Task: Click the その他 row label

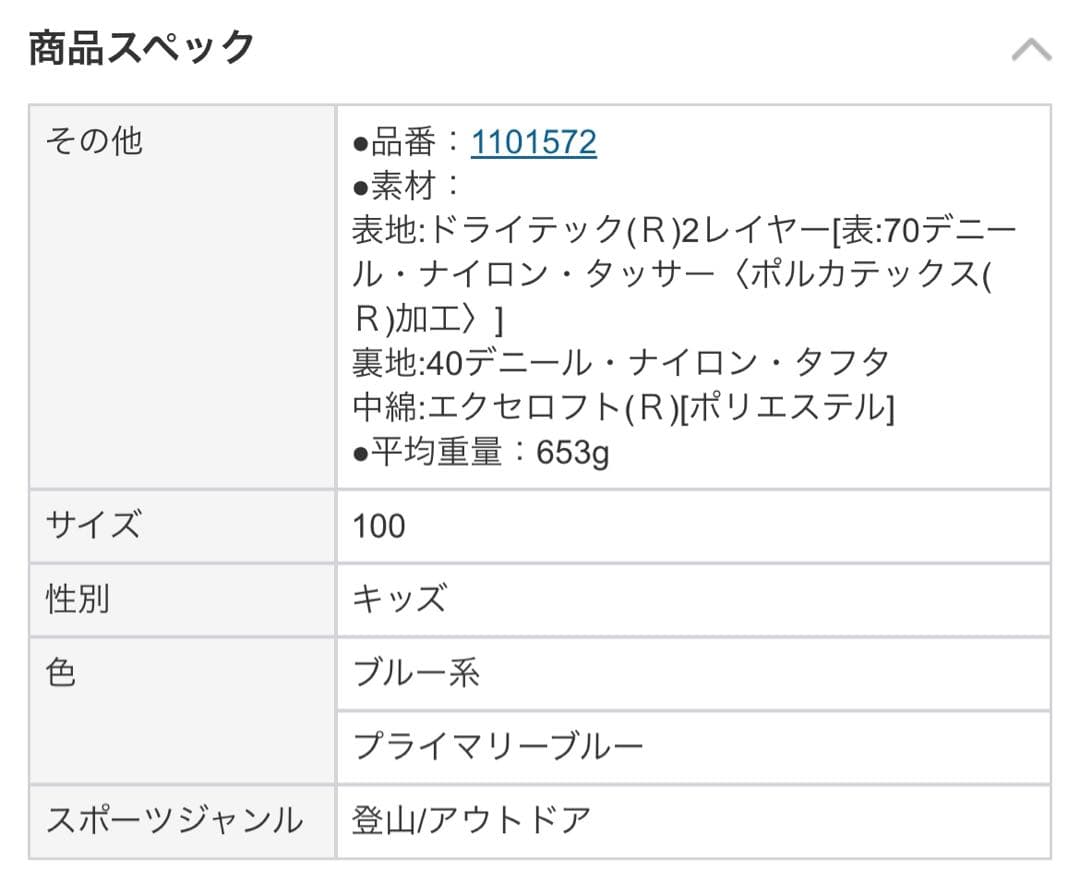Action: 94,142
